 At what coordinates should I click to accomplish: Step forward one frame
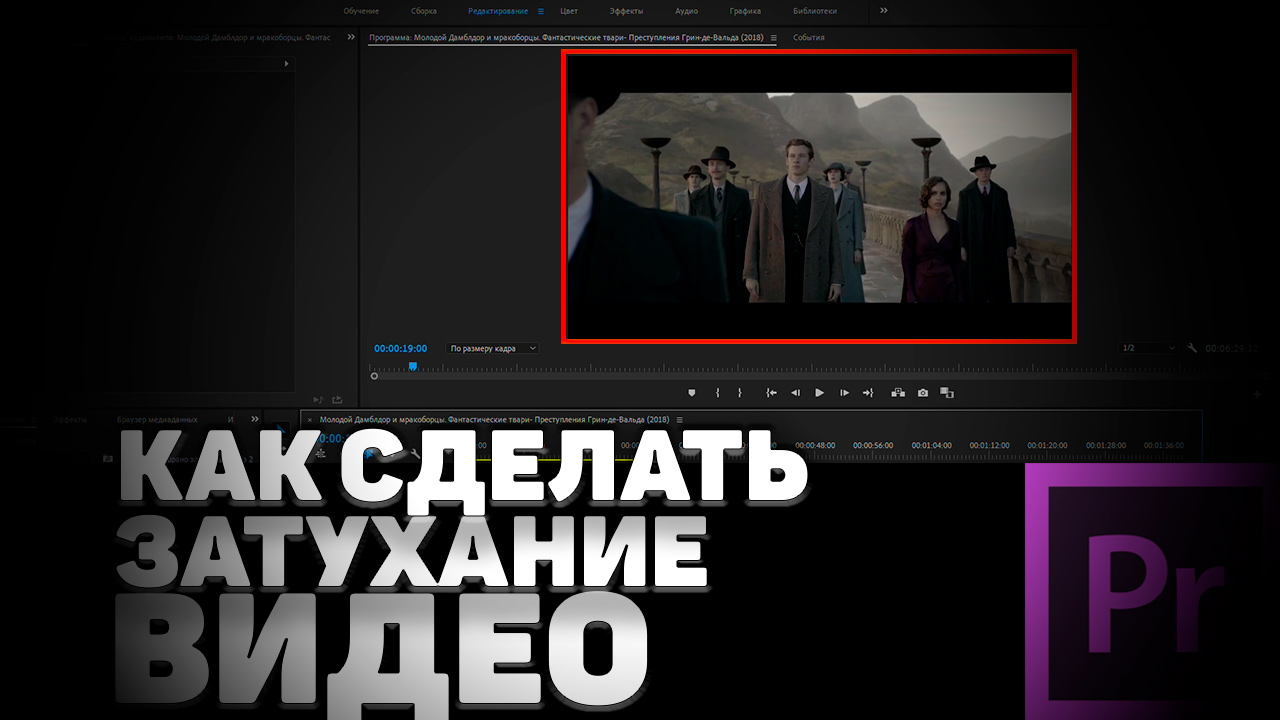click(x=844, y=393)
